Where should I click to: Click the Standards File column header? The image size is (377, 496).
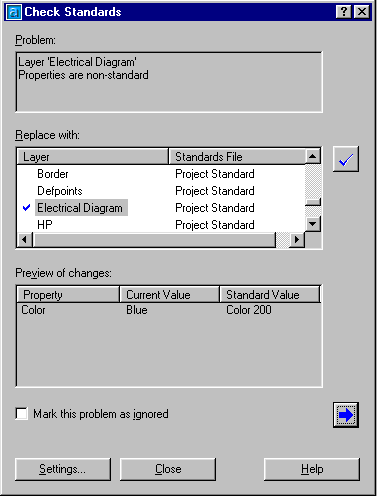[x=237, y=157]
